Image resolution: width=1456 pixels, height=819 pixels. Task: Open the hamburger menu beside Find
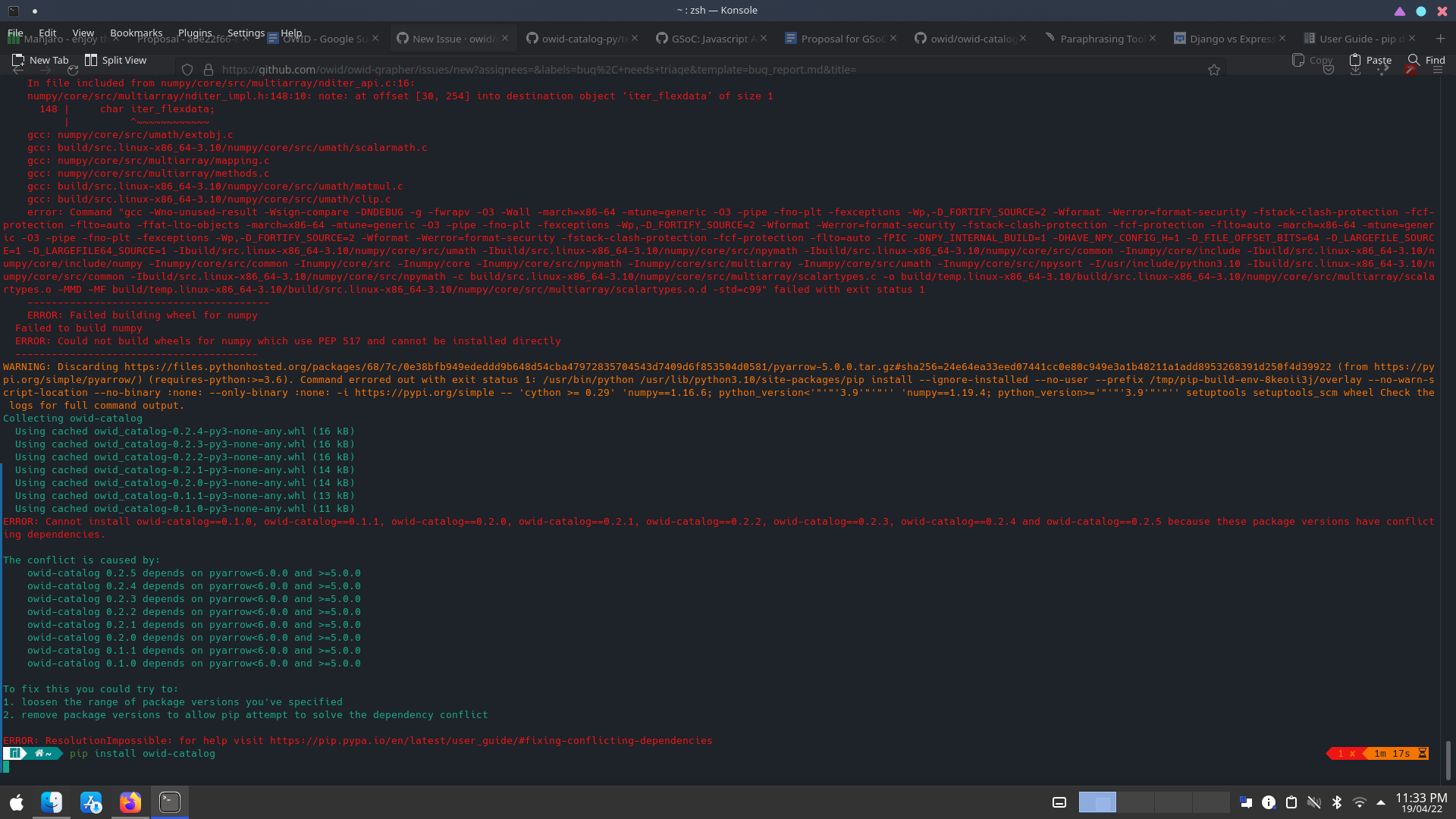[1438, 70]
